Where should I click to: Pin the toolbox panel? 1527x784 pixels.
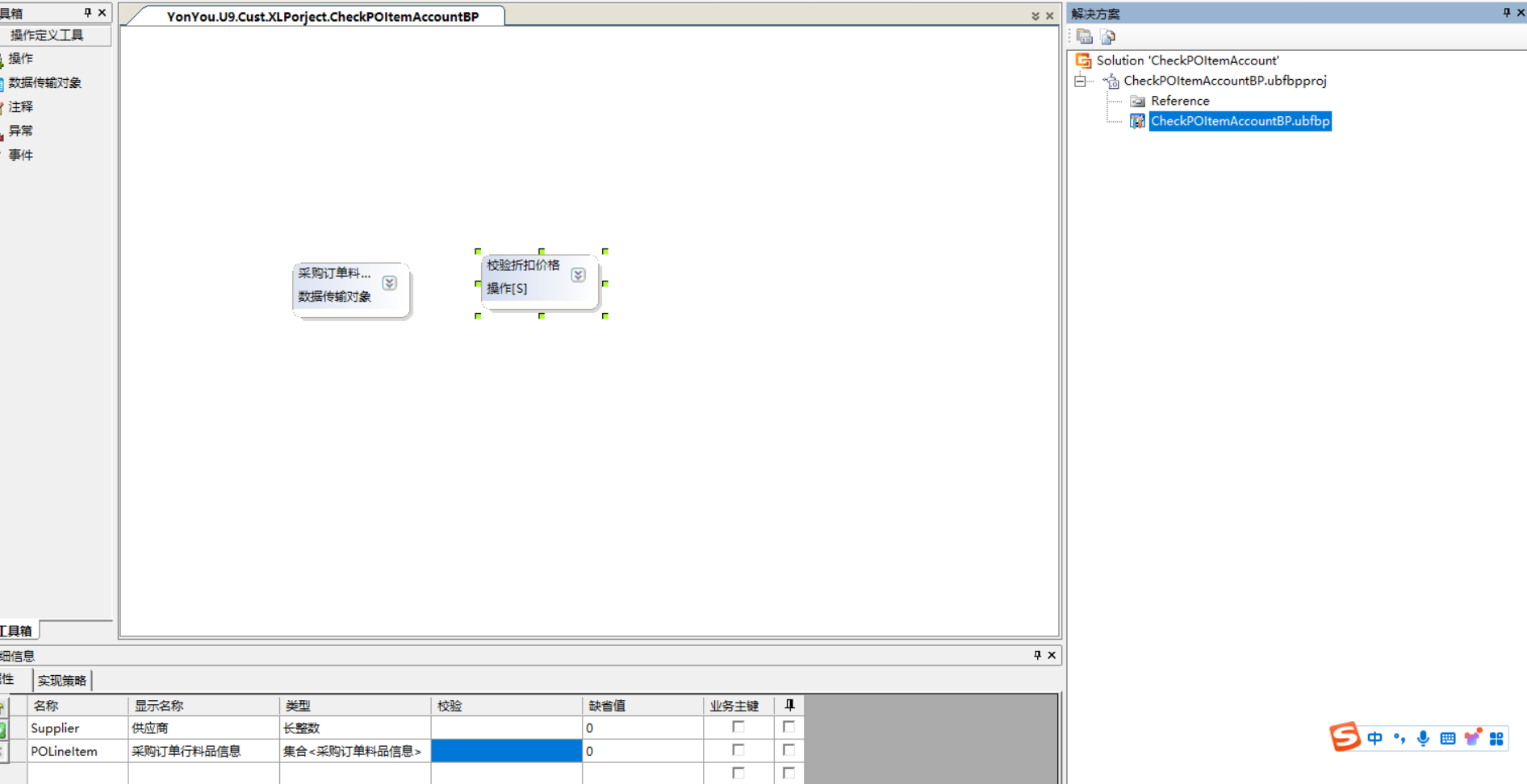87,13
